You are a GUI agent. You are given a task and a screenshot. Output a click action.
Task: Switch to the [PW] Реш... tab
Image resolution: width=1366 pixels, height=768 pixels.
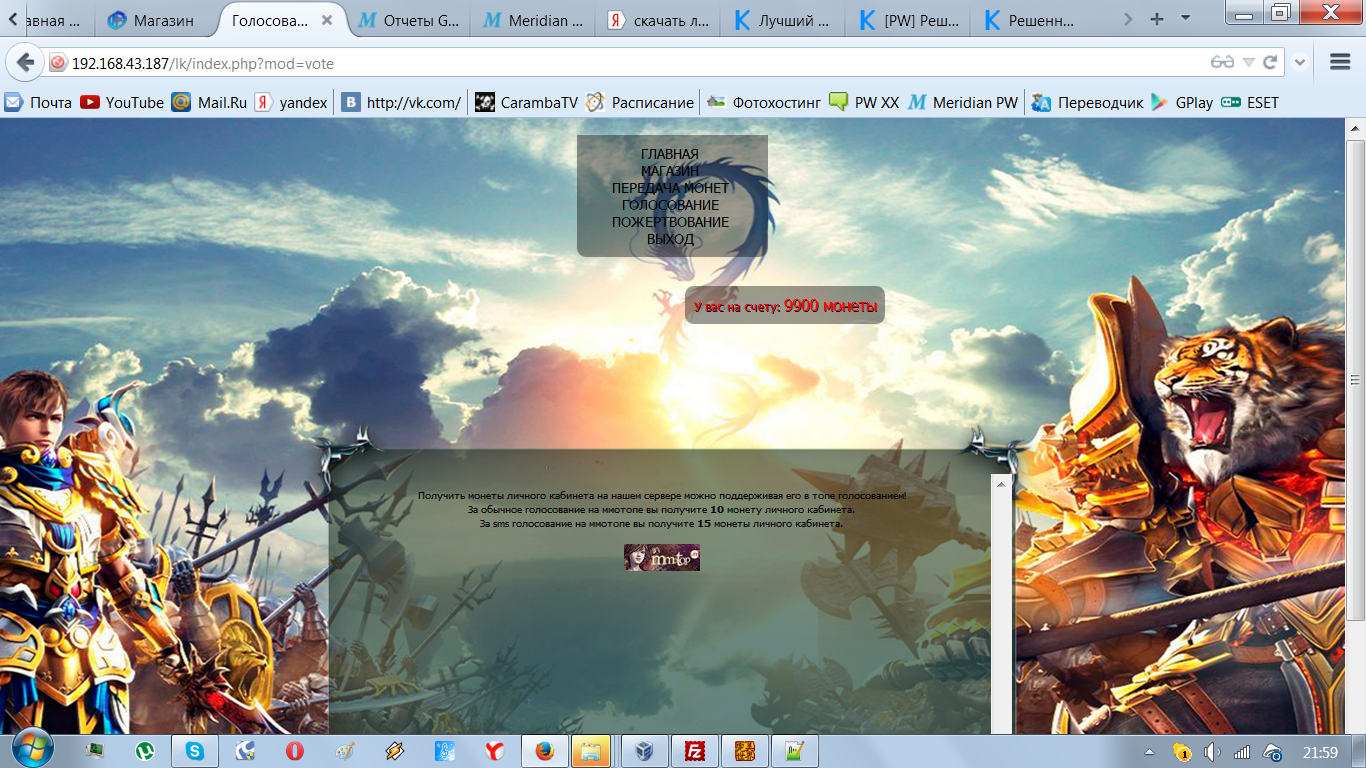coord(910,20)
